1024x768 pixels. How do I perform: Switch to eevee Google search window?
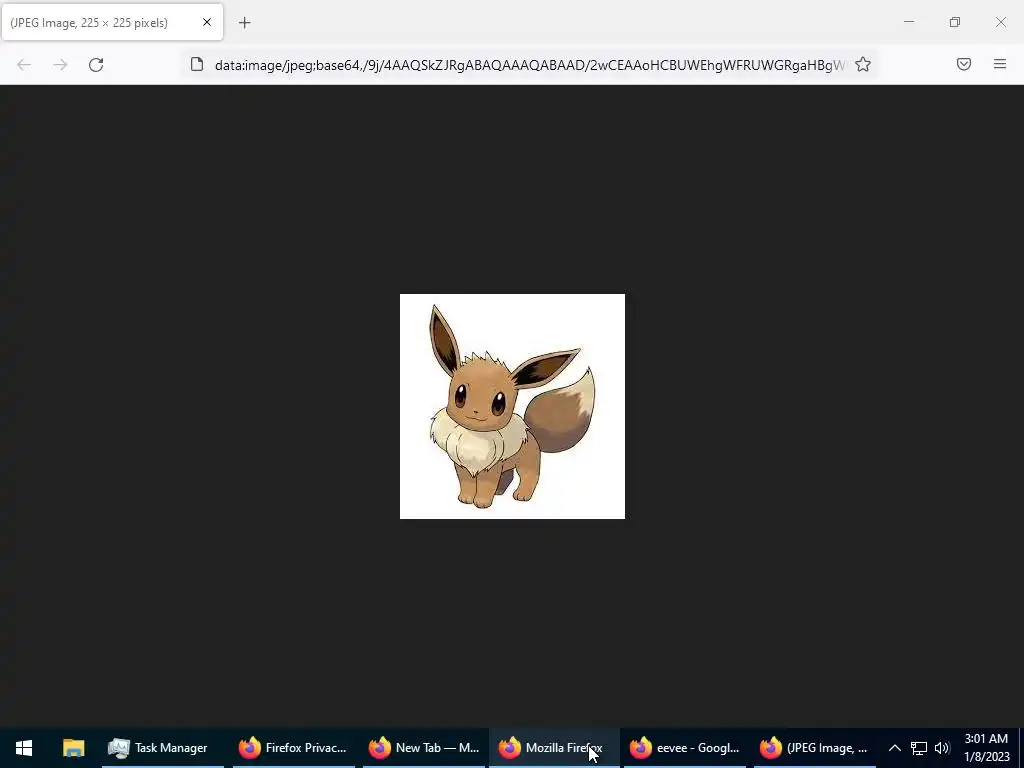[684, 748]
